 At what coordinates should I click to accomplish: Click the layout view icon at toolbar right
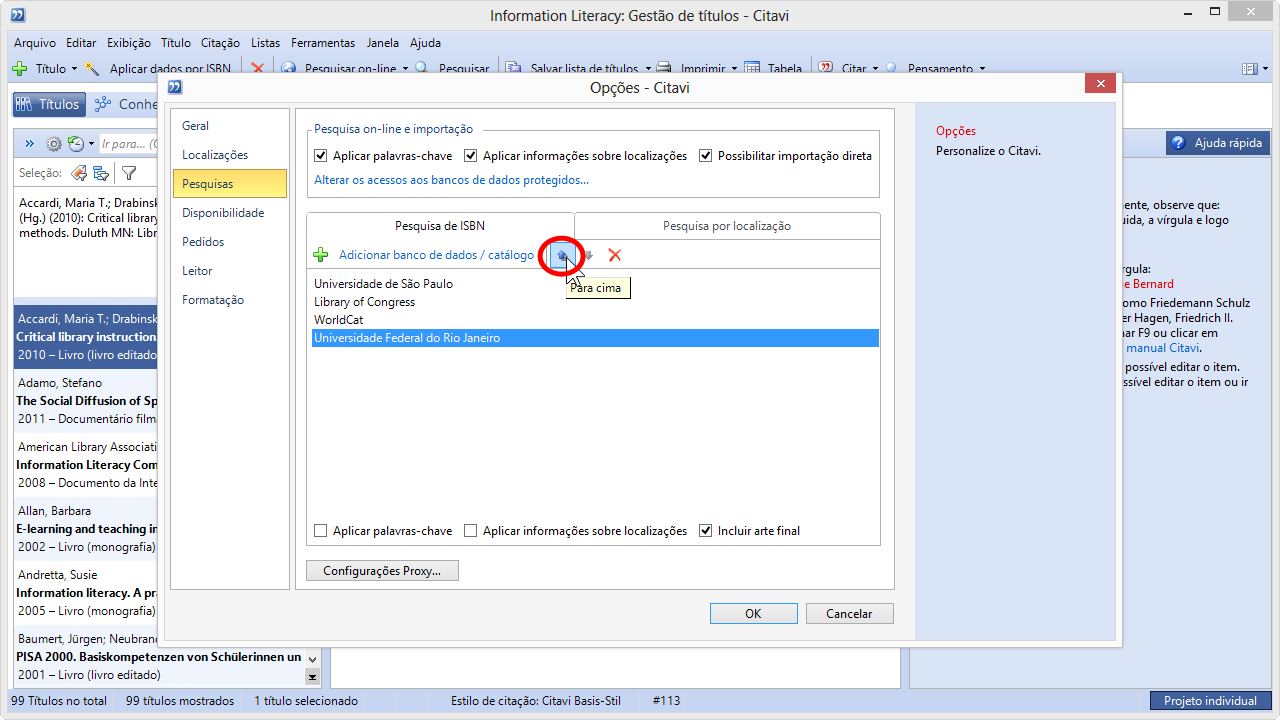point(1249,69)
